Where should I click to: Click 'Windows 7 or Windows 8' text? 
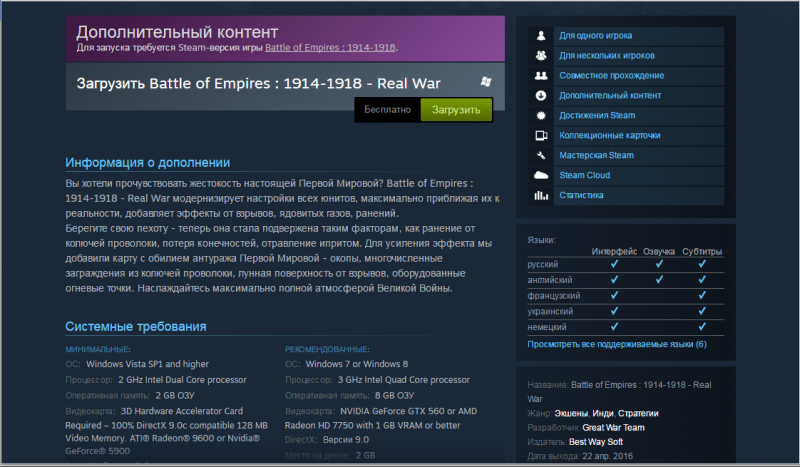[x=357, y=364]
